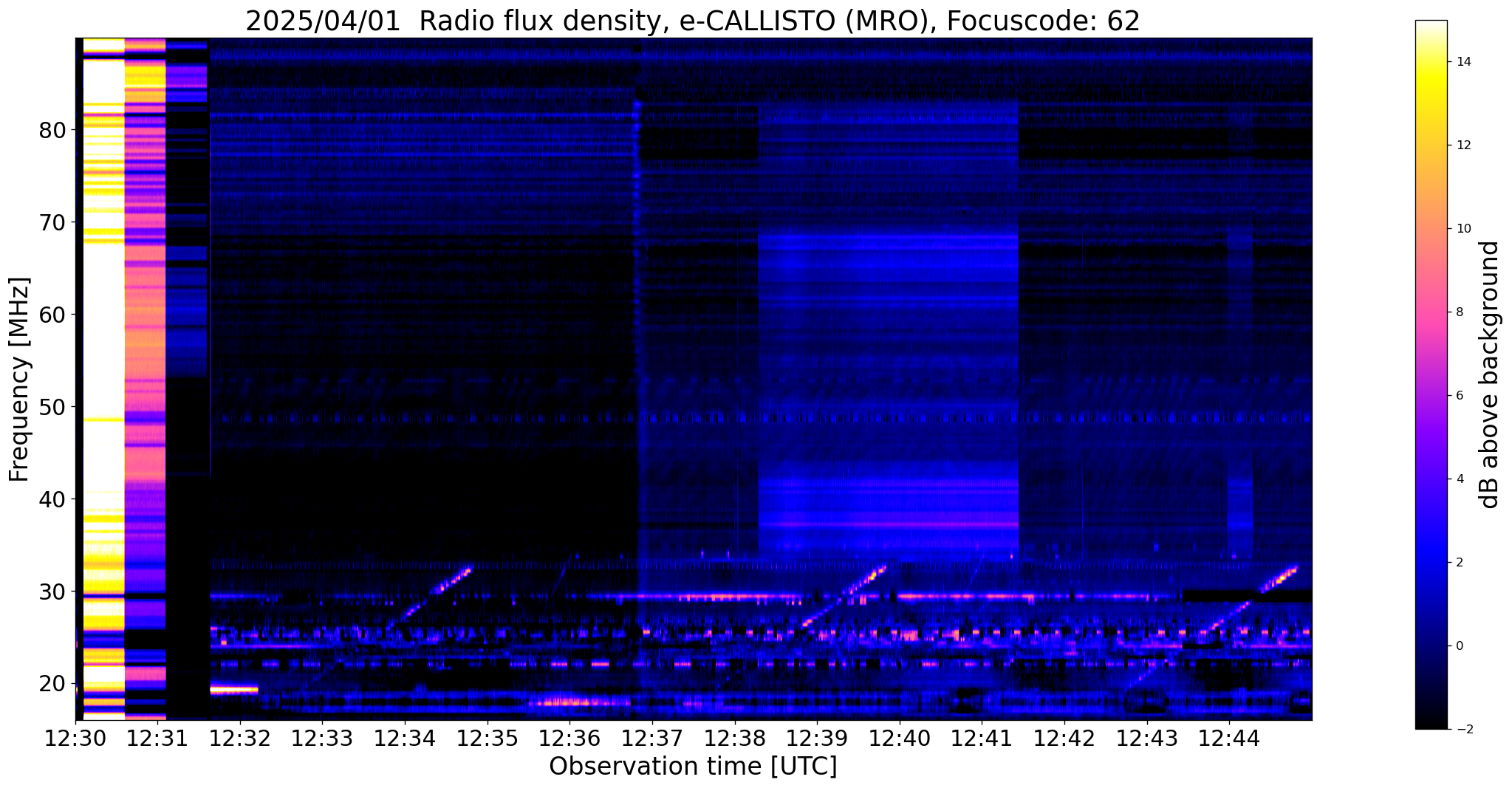Screen dimensions: 1512x788
Task: Click the 12:33 time tick label
Action: [x=323, y=737]
